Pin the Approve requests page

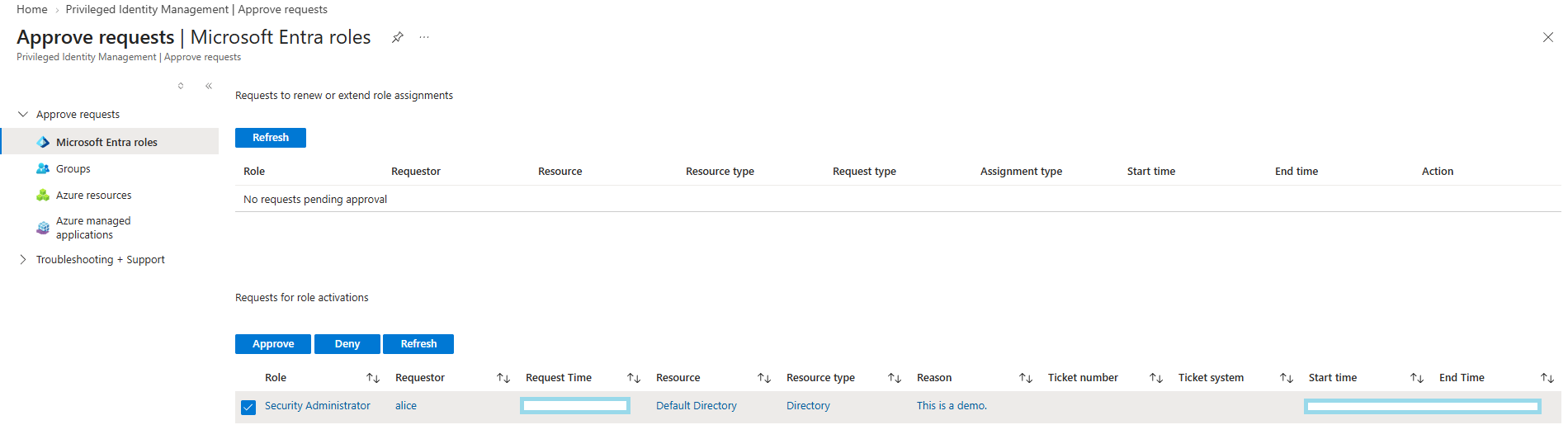tap(397, 37)
